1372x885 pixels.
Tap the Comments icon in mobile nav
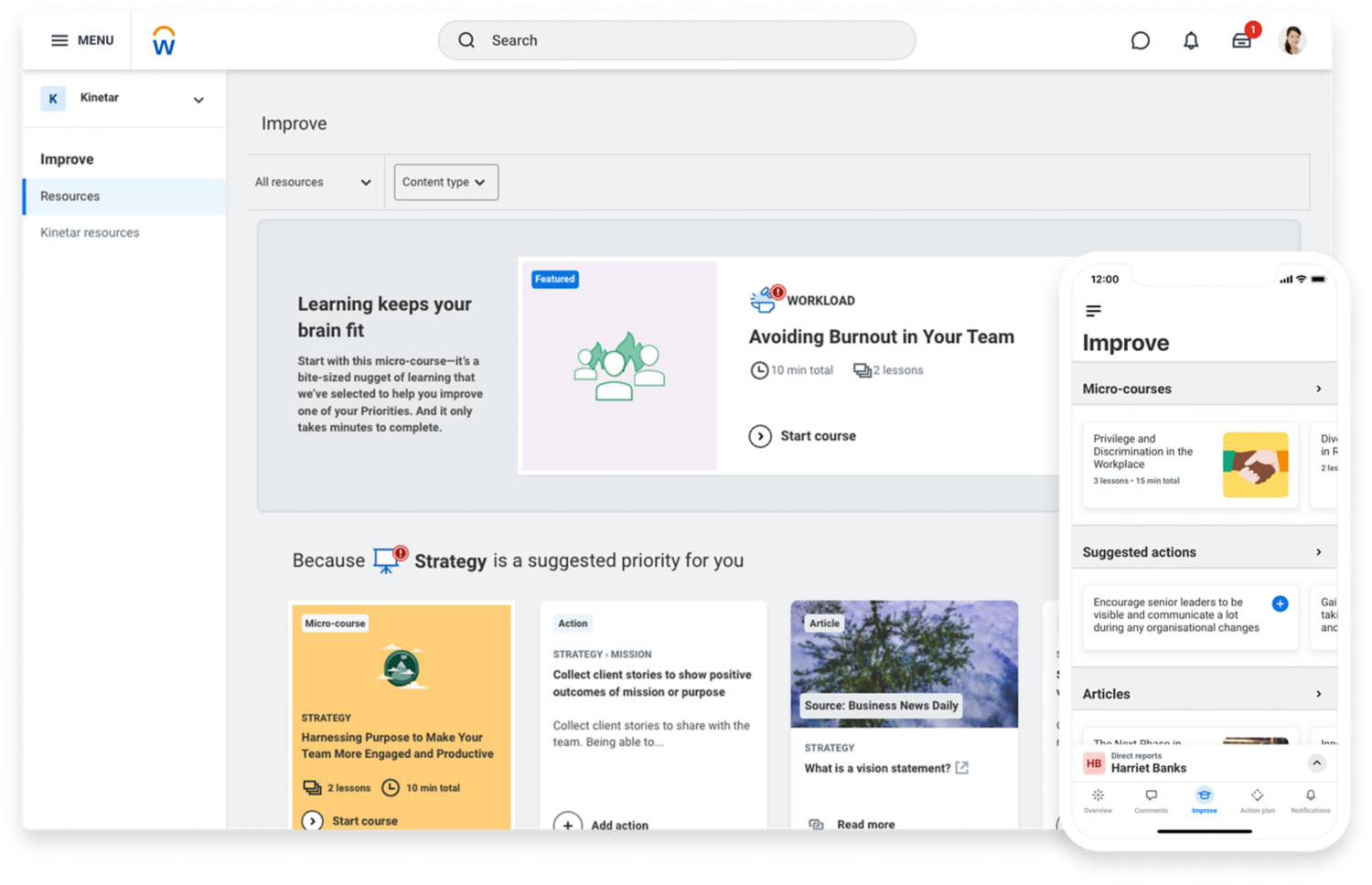point(1151,797)
